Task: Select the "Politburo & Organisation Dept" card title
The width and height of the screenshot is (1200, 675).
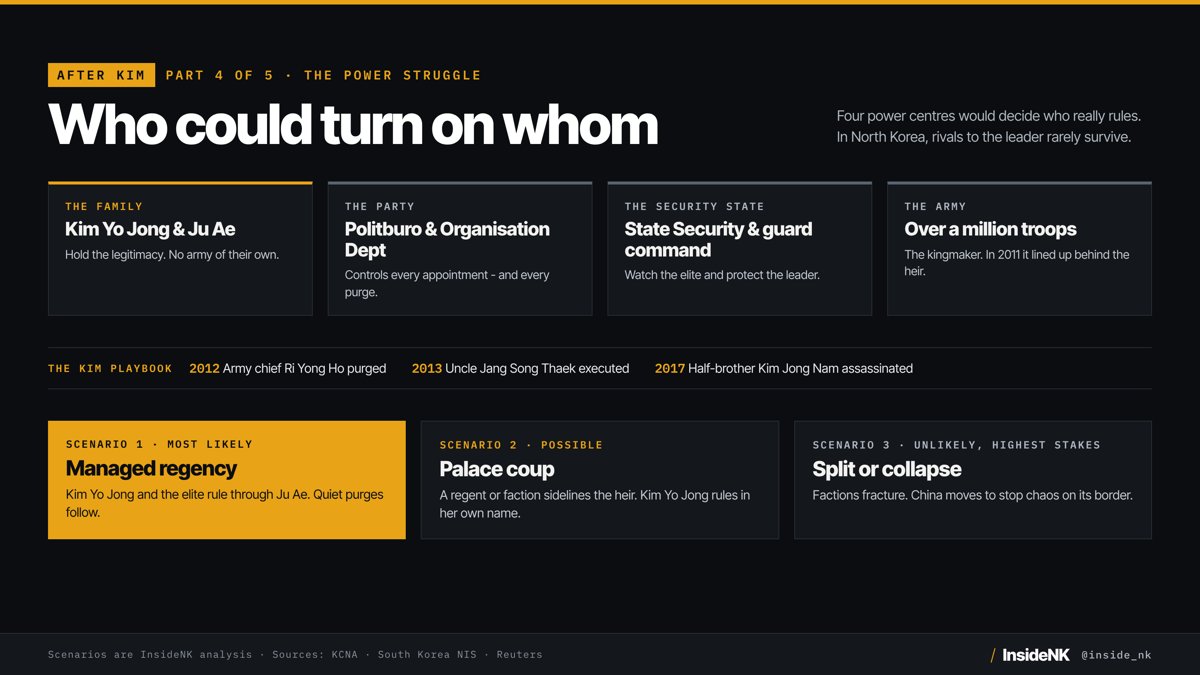Action: (x=447, y=240)
